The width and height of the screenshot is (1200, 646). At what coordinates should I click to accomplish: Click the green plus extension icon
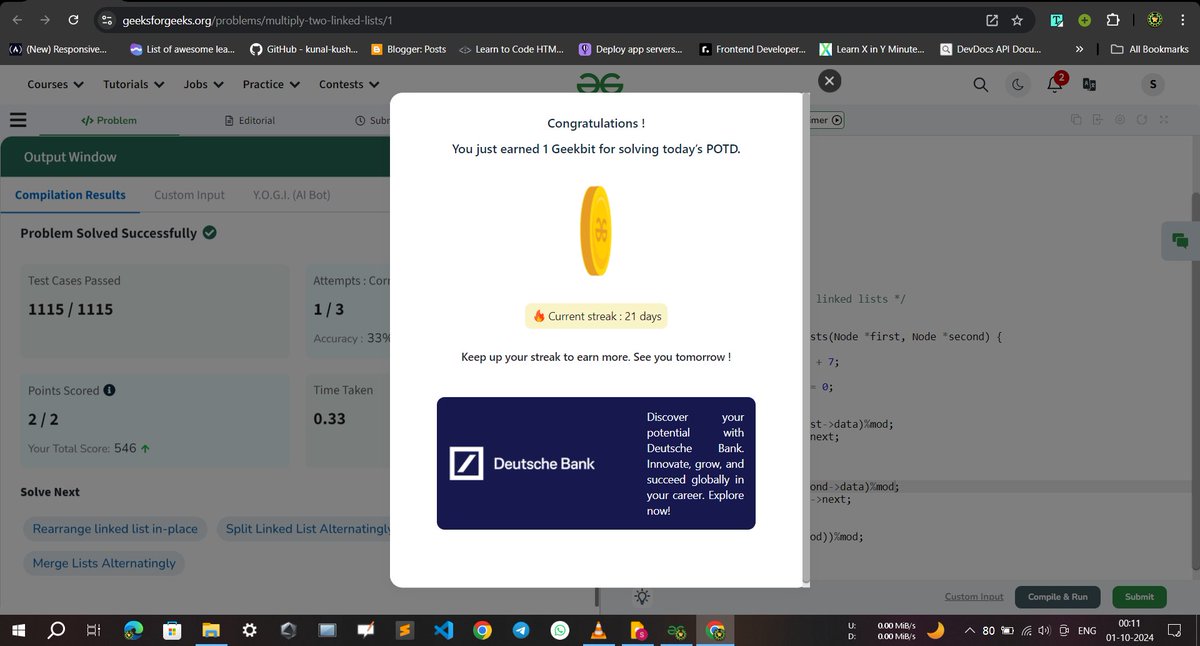click(1085, 20)
